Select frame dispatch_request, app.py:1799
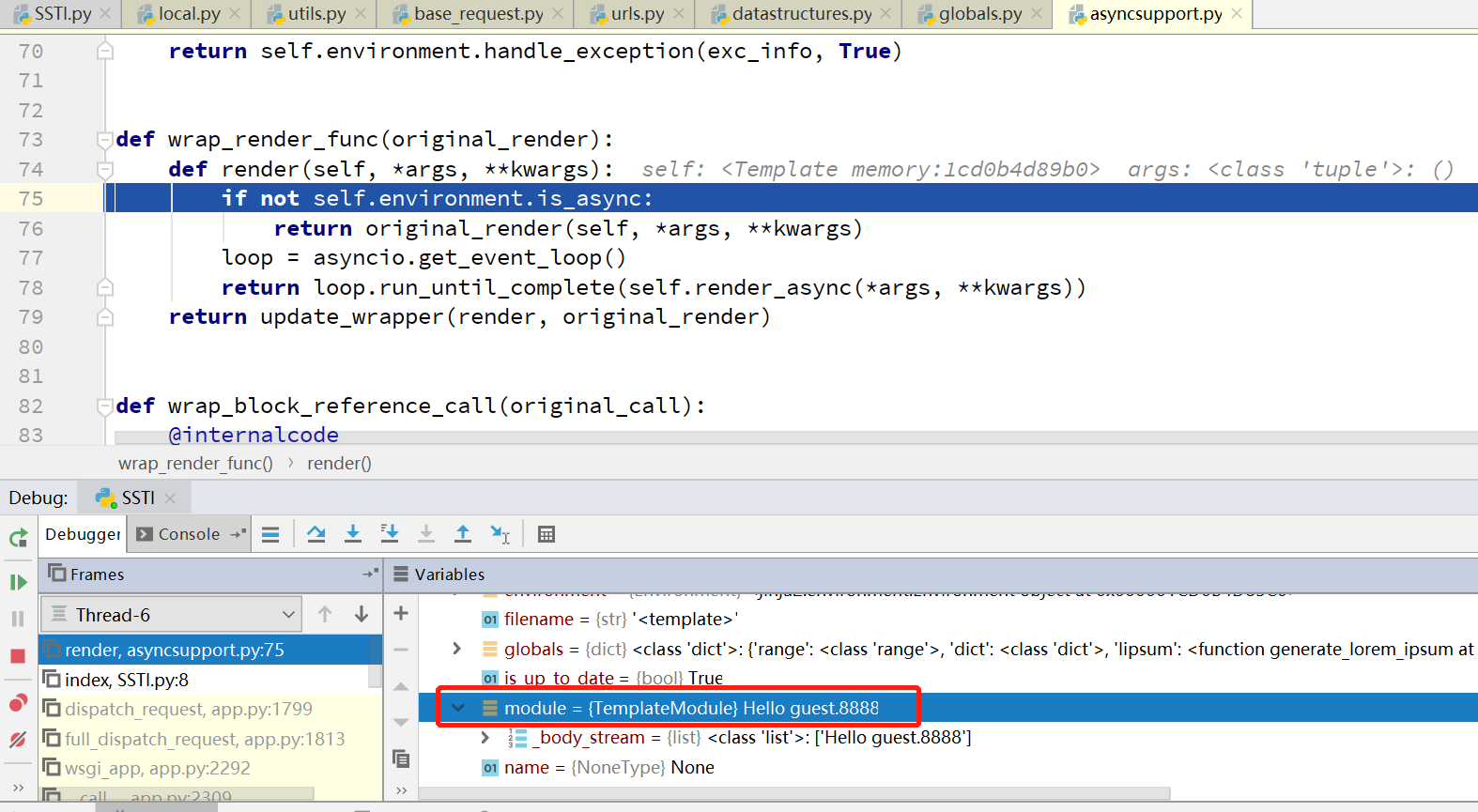The image size is (1478, 812). (204, 710)
